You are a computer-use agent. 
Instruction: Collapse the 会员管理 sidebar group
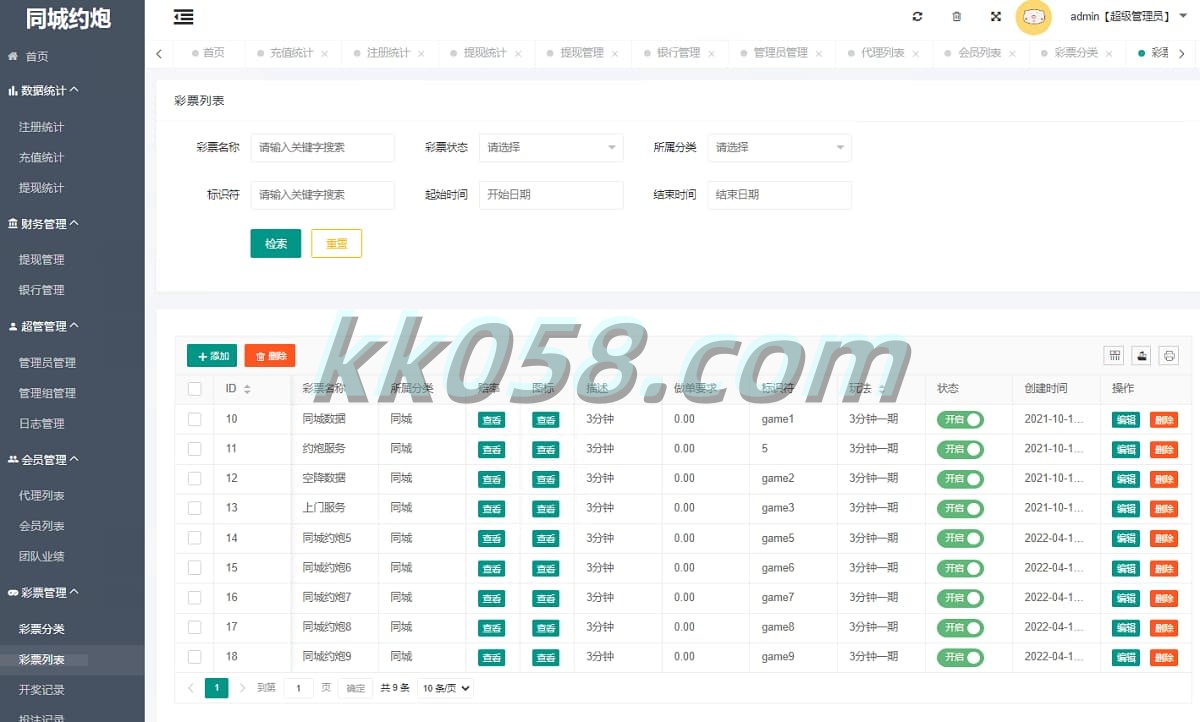pyautogui.click(x=43, y=460)
